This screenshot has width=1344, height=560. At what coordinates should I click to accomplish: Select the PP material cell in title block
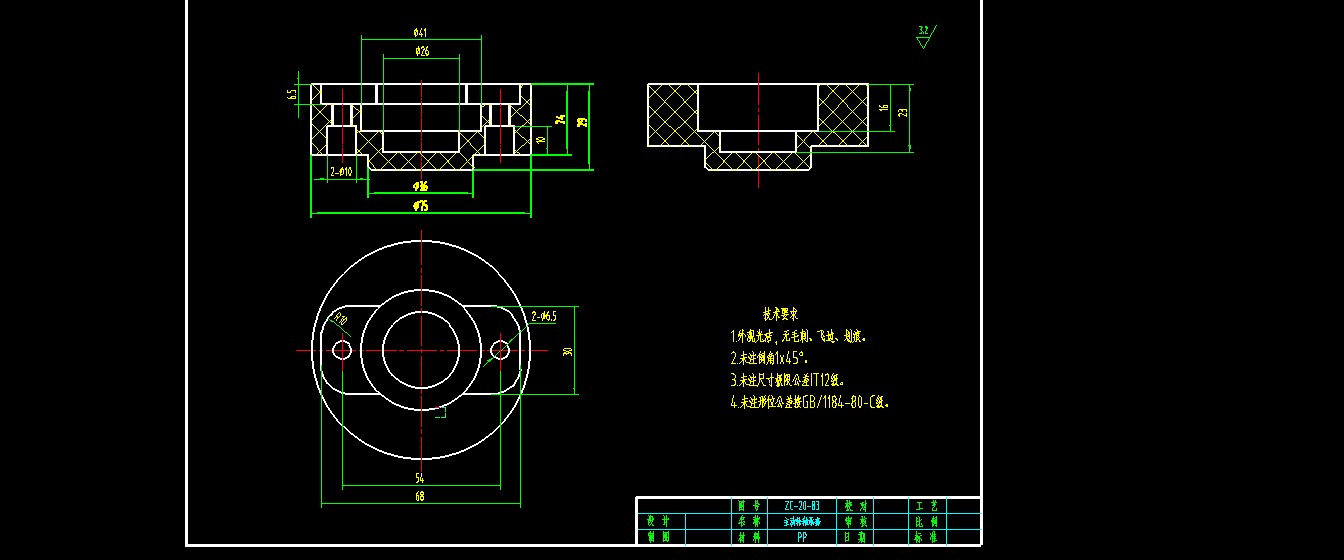point(802,537)
